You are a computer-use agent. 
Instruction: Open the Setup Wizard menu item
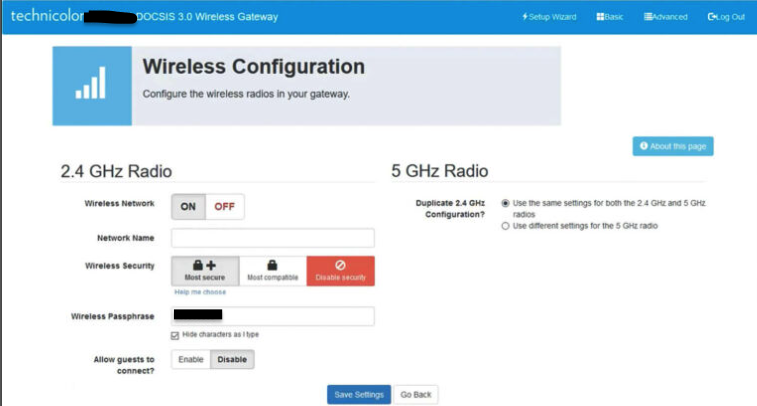[549, 17]
